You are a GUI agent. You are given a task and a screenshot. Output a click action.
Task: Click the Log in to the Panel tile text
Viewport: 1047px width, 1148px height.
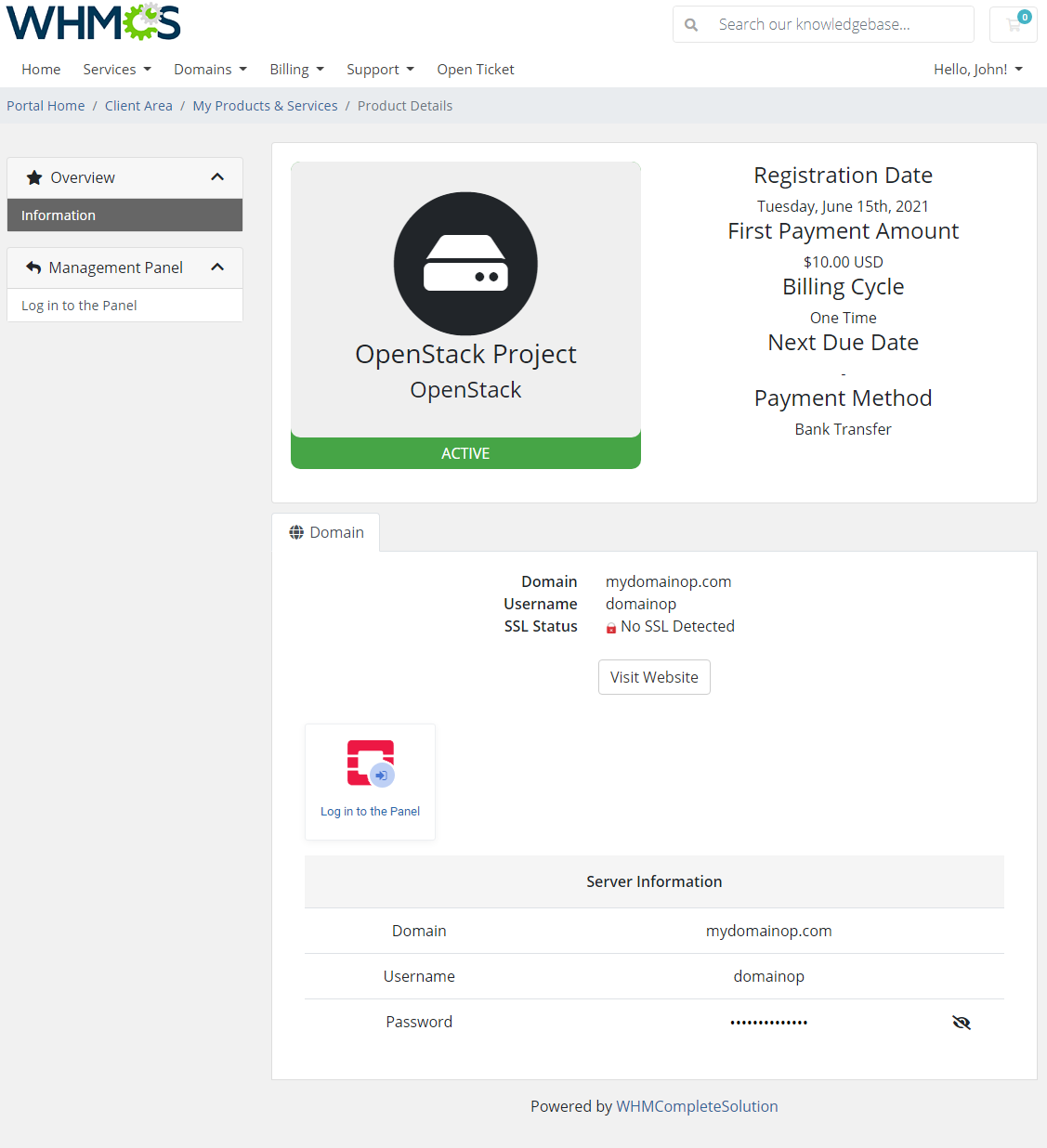[370, 812]
